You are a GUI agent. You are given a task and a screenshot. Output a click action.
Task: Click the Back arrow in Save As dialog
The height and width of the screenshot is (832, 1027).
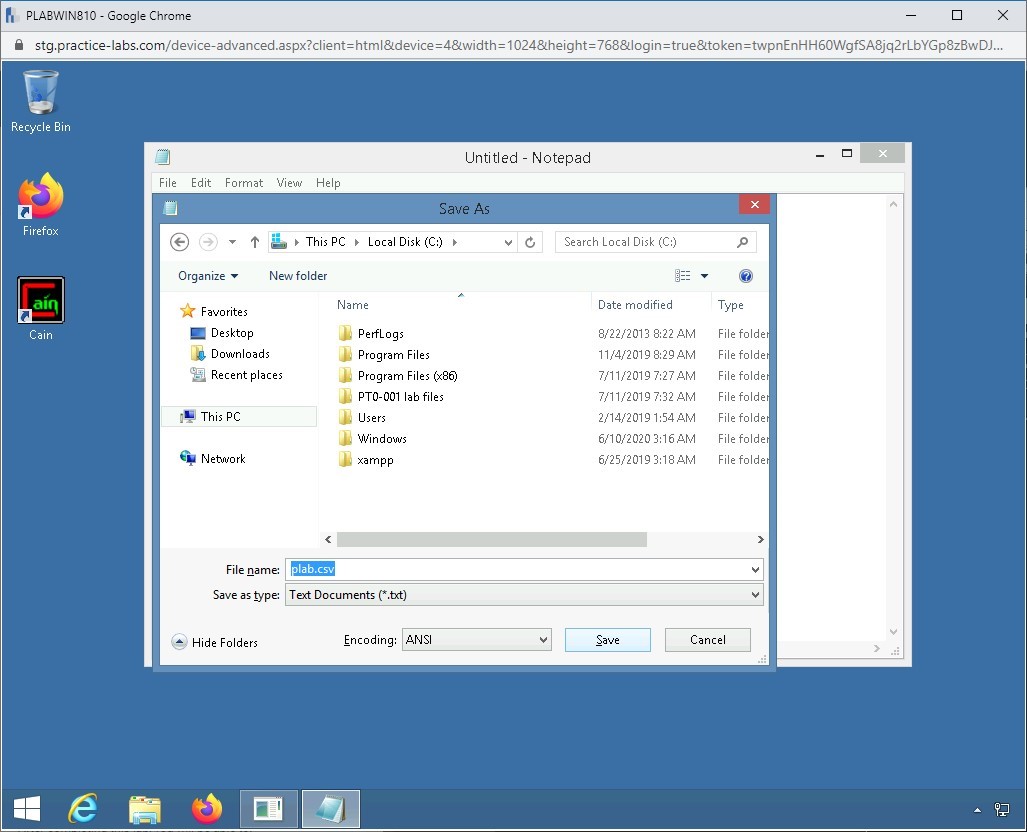[179, 242]
